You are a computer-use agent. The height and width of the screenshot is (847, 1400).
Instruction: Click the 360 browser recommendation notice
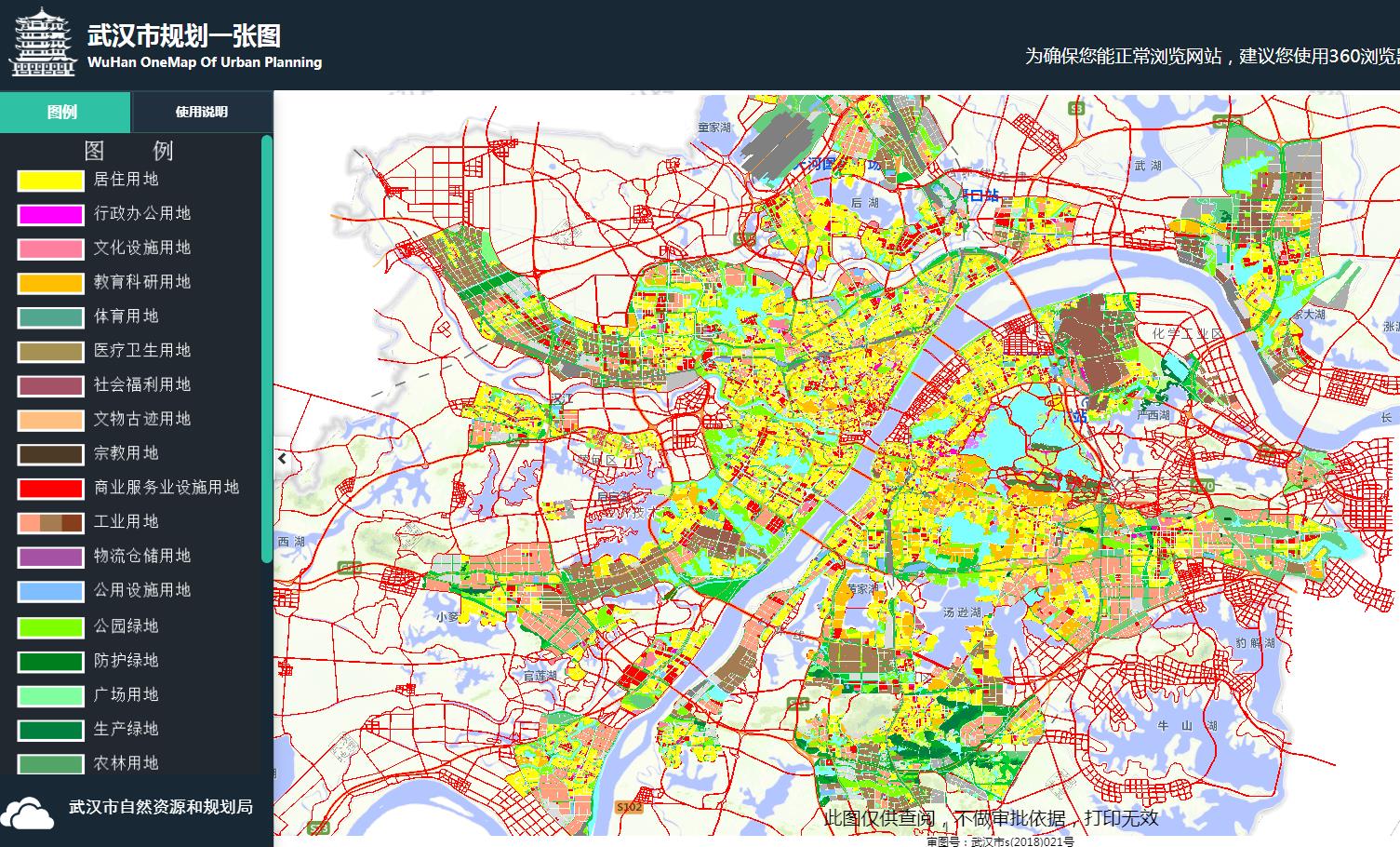click(1212, 56)
